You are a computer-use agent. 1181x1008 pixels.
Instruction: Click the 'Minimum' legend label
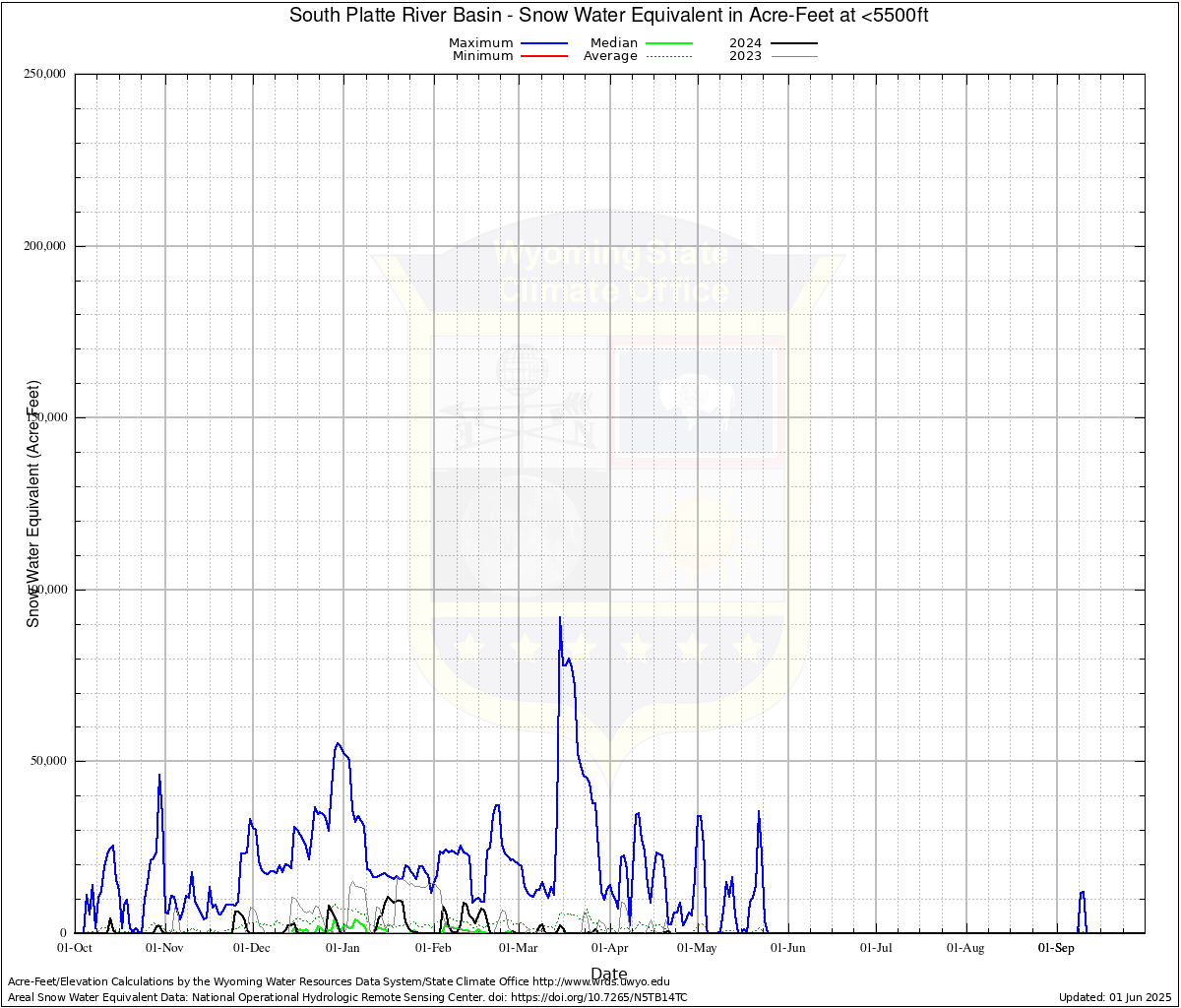(x=483, y=56)
